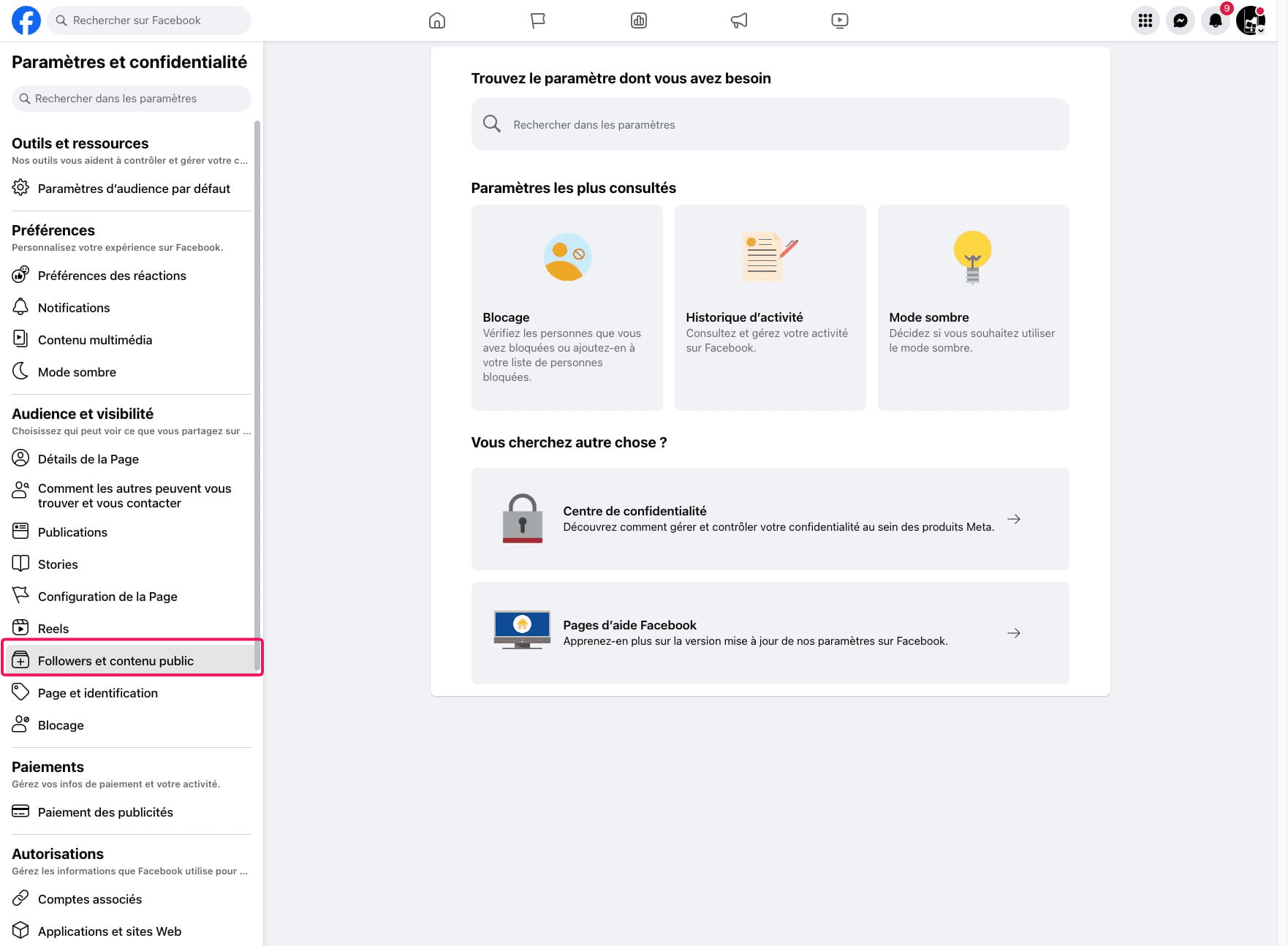Check notifications via the bell icon
The height and width of the screenshot is (946, 1288).
[x=1216, y=21]
